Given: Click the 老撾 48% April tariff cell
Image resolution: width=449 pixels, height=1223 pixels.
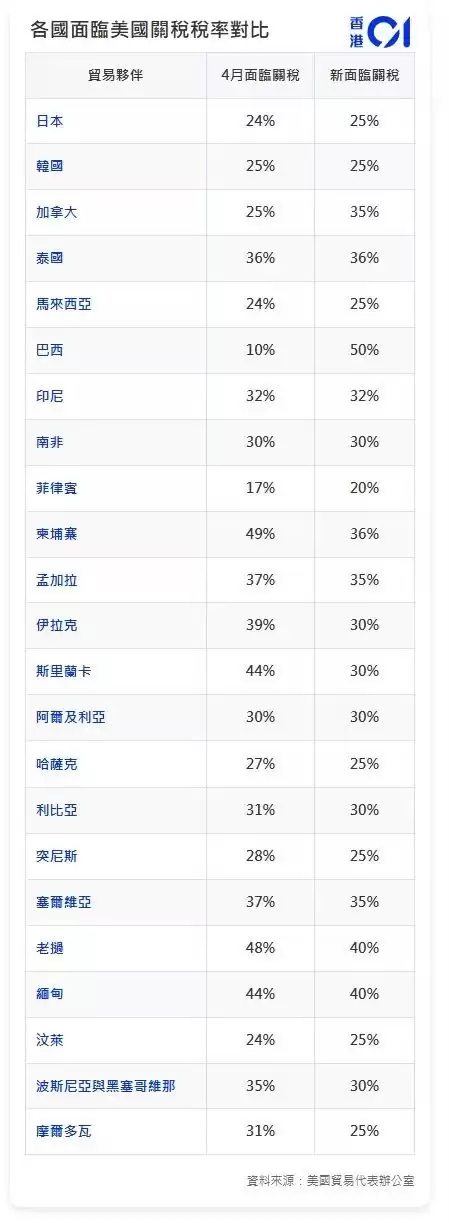Looking at the screenshot, I should pyautogui.click(x=260, y=948).
